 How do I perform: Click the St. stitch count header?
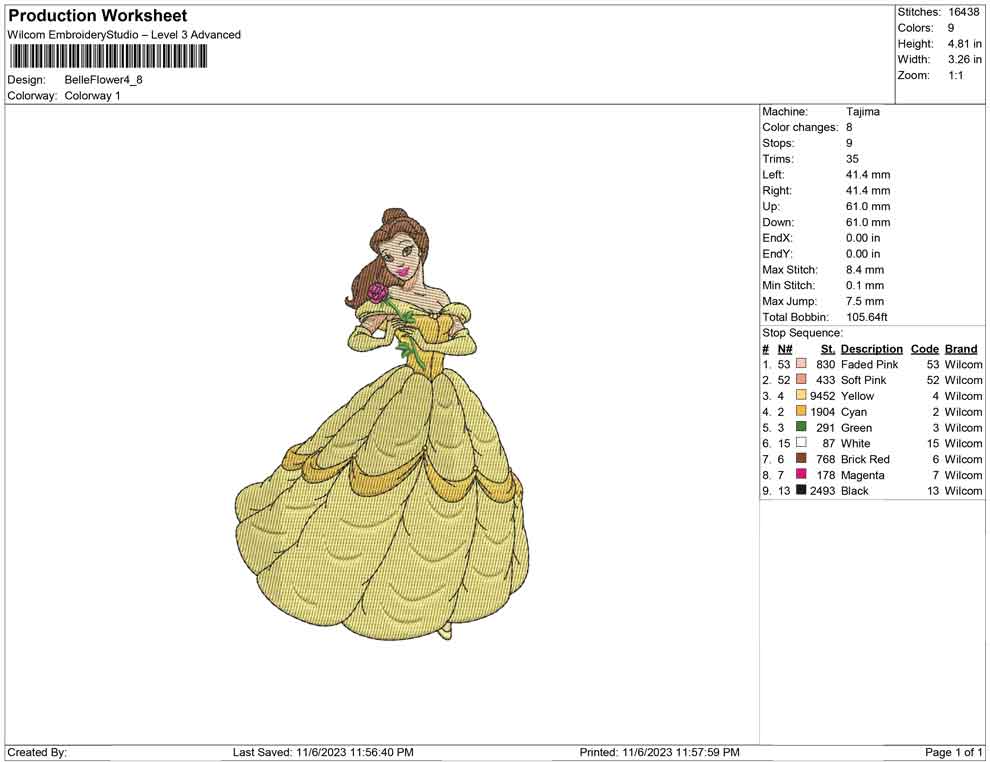[827, 349]
